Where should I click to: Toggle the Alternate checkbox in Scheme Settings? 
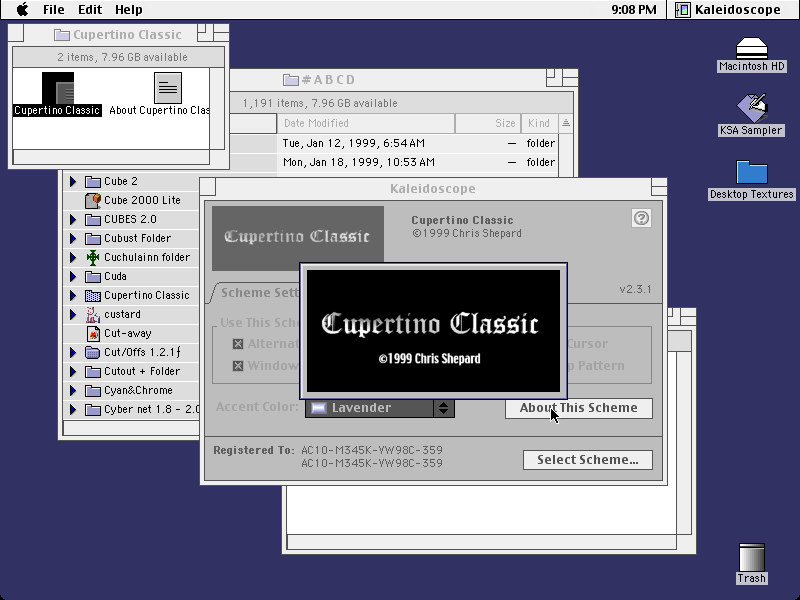(238, 344)
